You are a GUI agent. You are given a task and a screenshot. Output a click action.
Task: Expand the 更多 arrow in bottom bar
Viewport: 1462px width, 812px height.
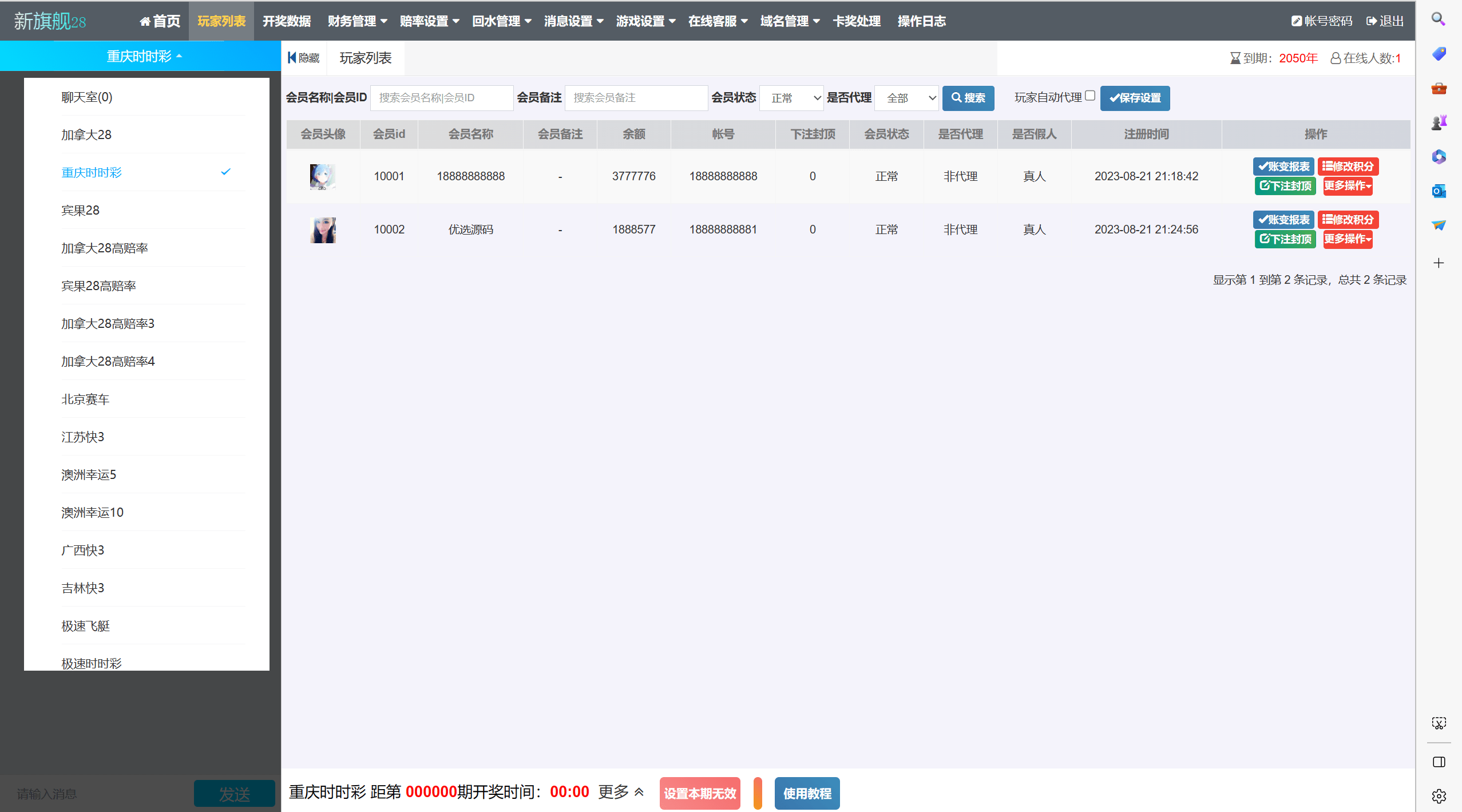tap(639, 792)
